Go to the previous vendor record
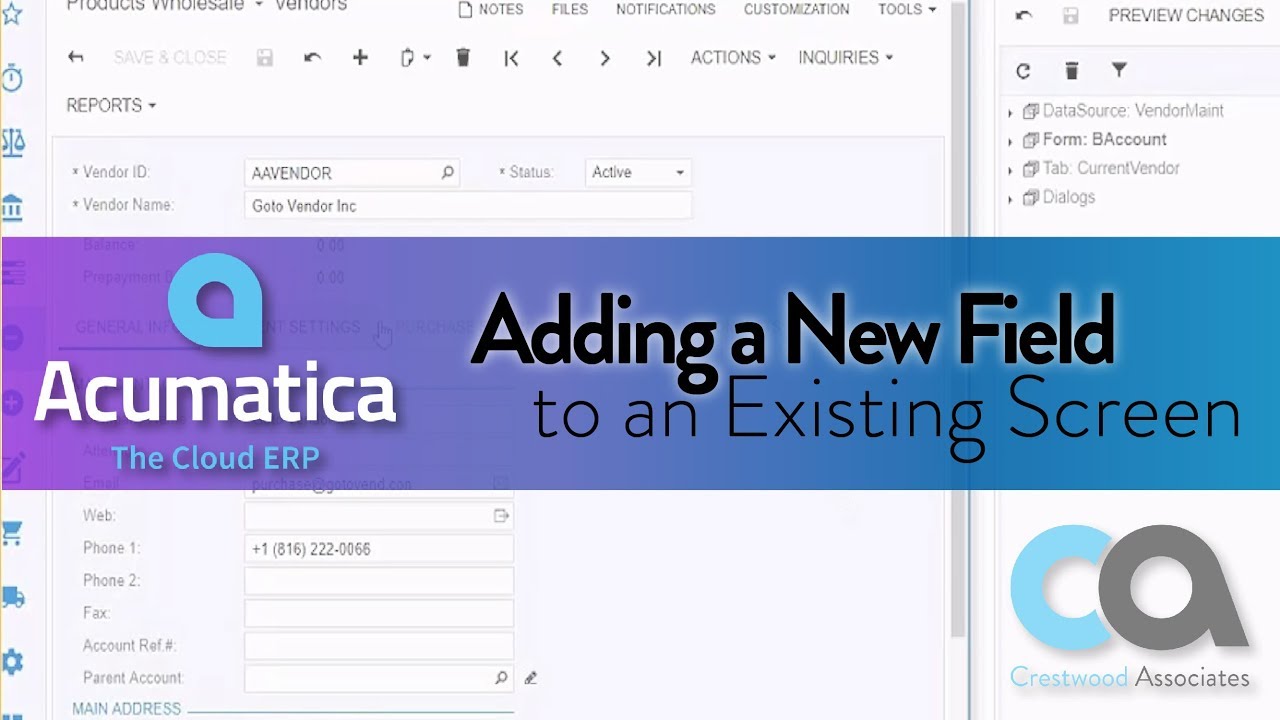Viewport: 1280px width, 720px height. coord(557,58)
